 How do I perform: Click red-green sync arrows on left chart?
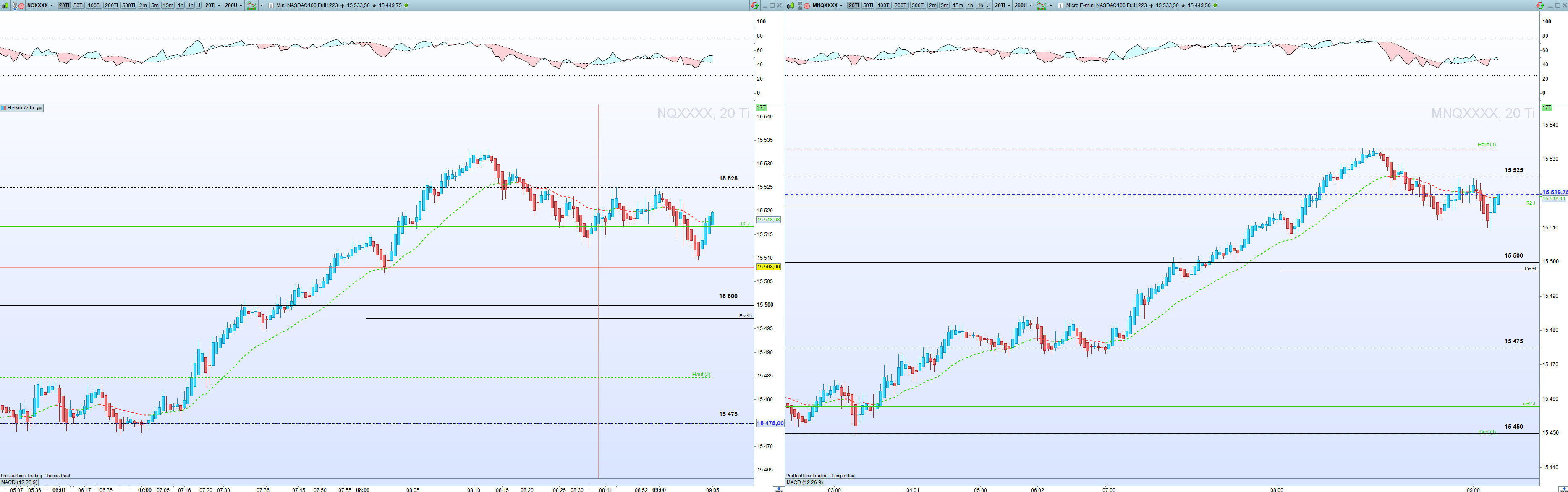pos(755,5)
